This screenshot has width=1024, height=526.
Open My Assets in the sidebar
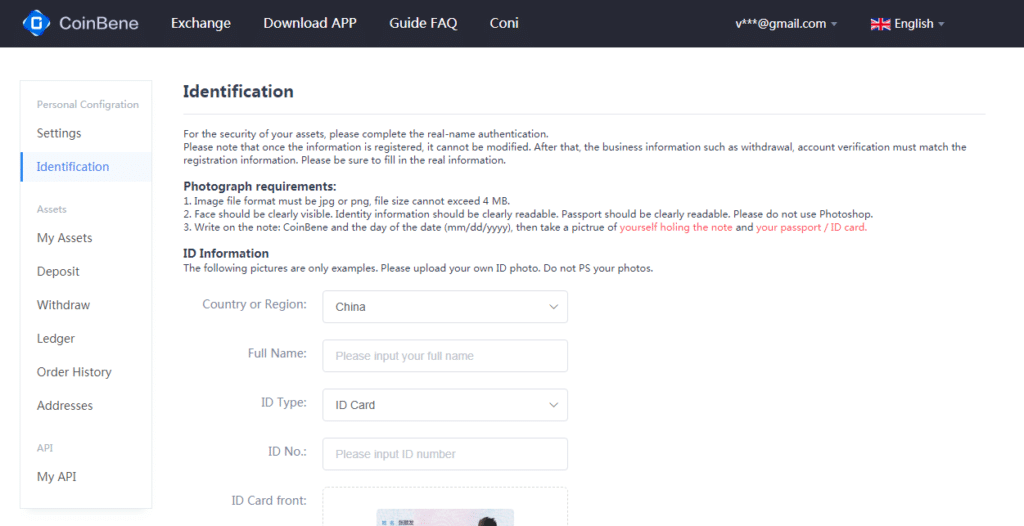coord(64,238)
